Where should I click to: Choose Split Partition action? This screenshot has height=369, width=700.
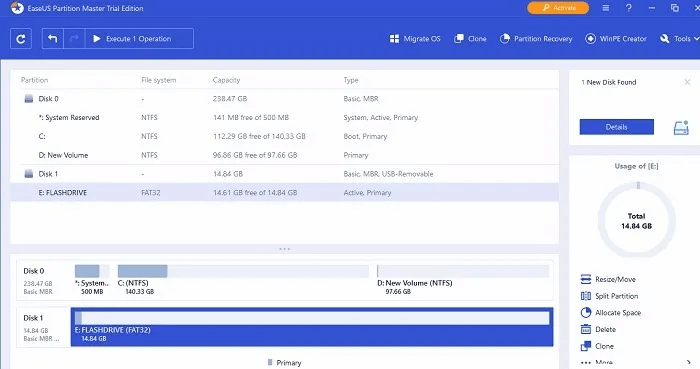point(609,296)
